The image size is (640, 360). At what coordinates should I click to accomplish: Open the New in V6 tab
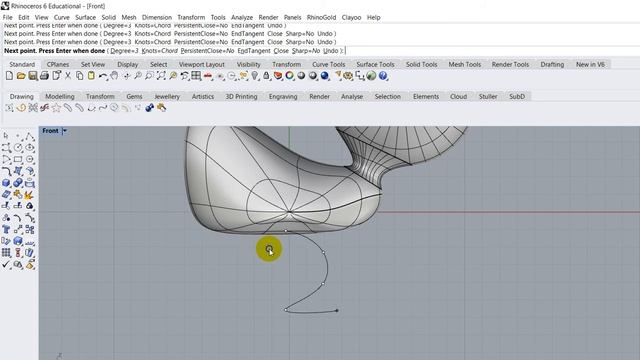590,64
